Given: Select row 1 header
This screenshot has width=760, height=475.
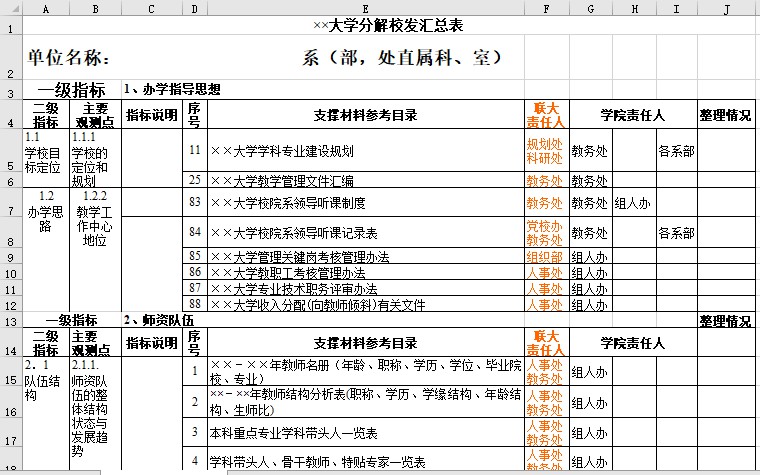Looking at the screenshot, I should [11, 25].
